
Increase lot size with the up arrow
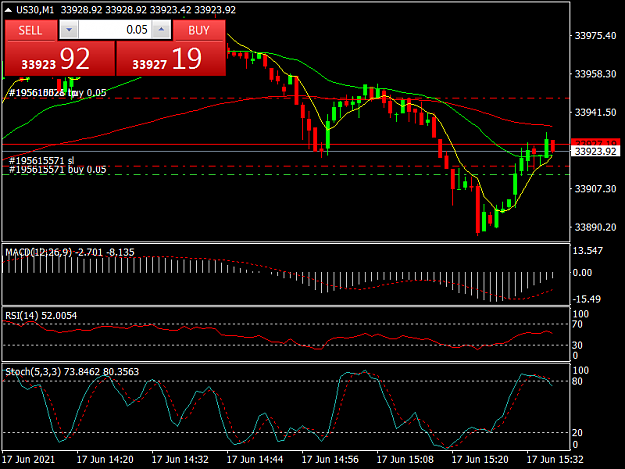161,30
